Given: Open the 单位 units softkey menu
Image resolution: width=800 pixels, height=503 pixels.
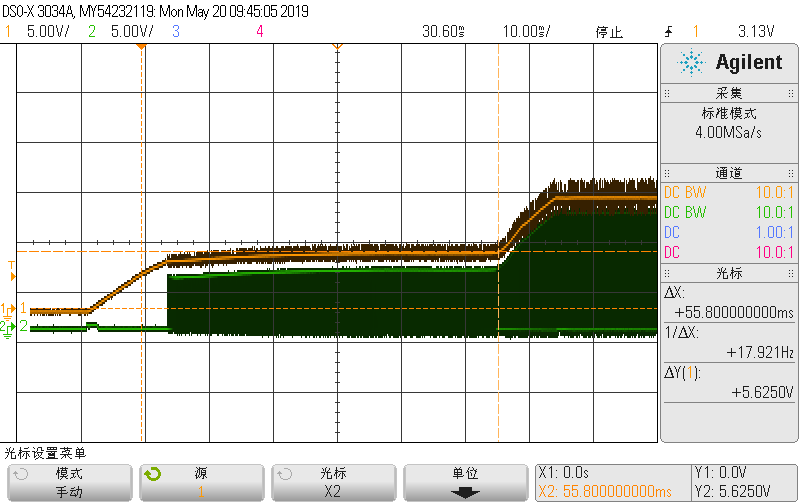Looking at the screenshot, I should point(465,483).
